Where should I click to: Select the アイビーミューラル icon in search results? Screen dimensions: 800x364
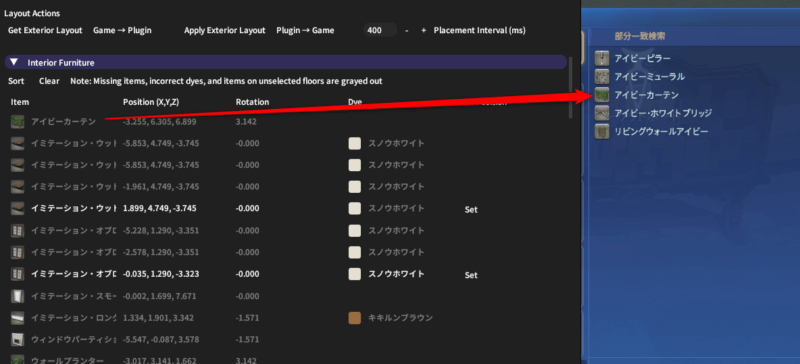(603, 77)
